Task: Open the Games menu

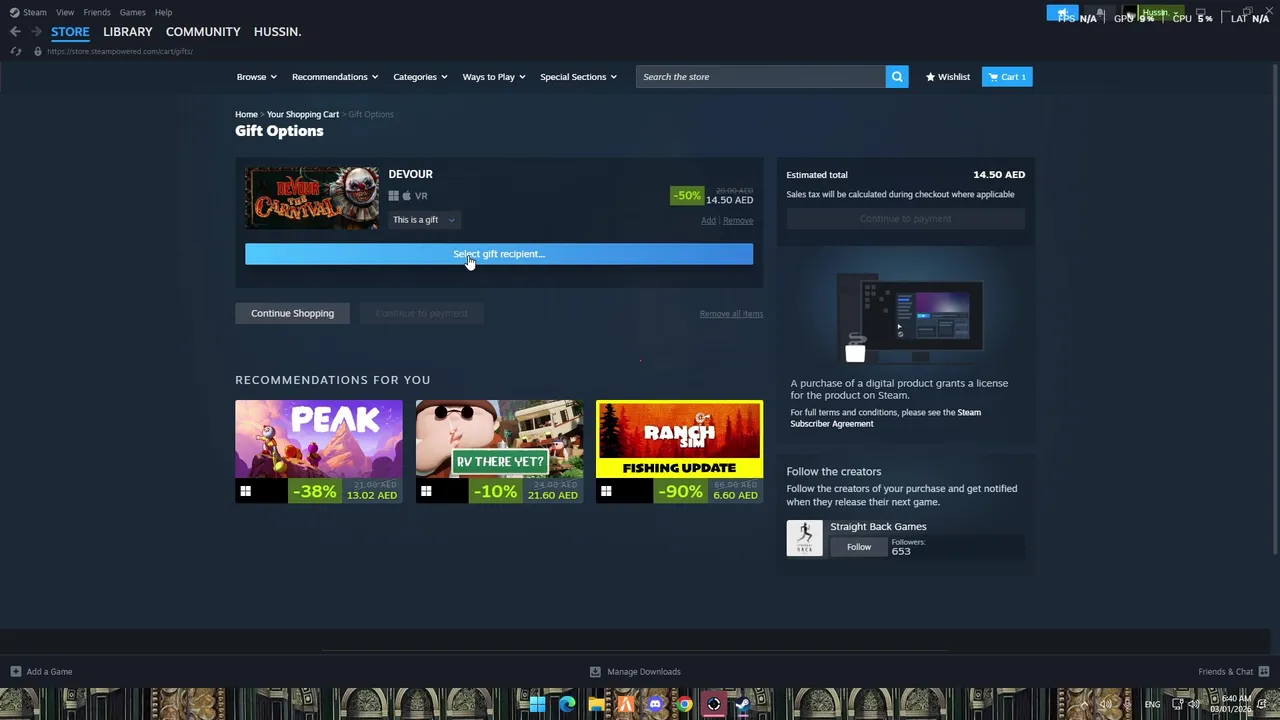Action: click(x=132, y=12)
